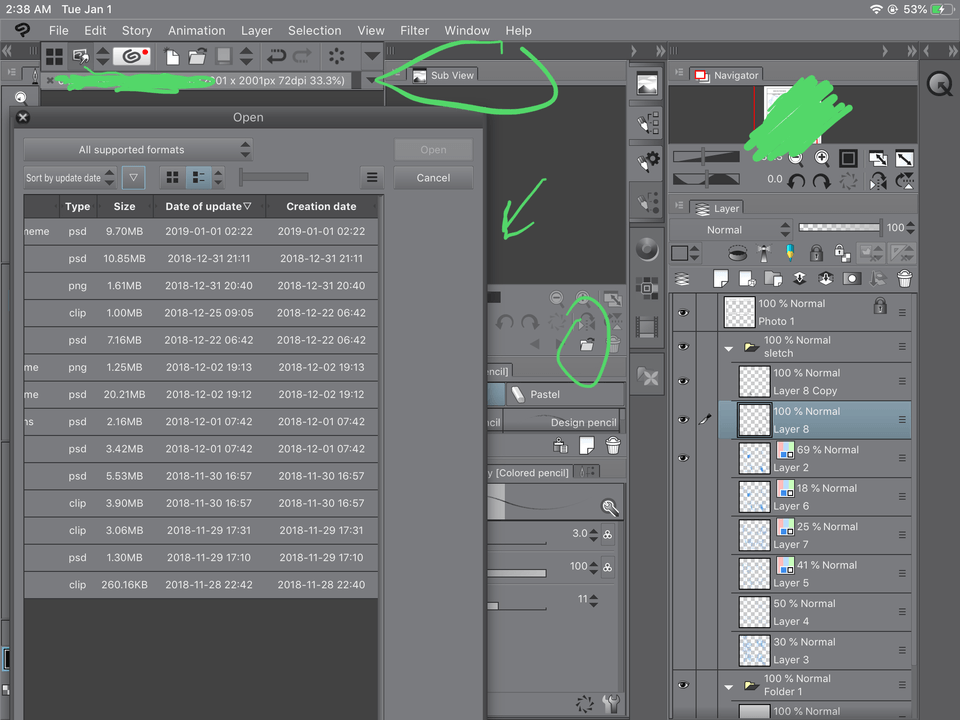This screenshot has height=720, width=960.
Task: Collapse the sletch layer folder
Action: pyautogui.click(x=729, y=348)
